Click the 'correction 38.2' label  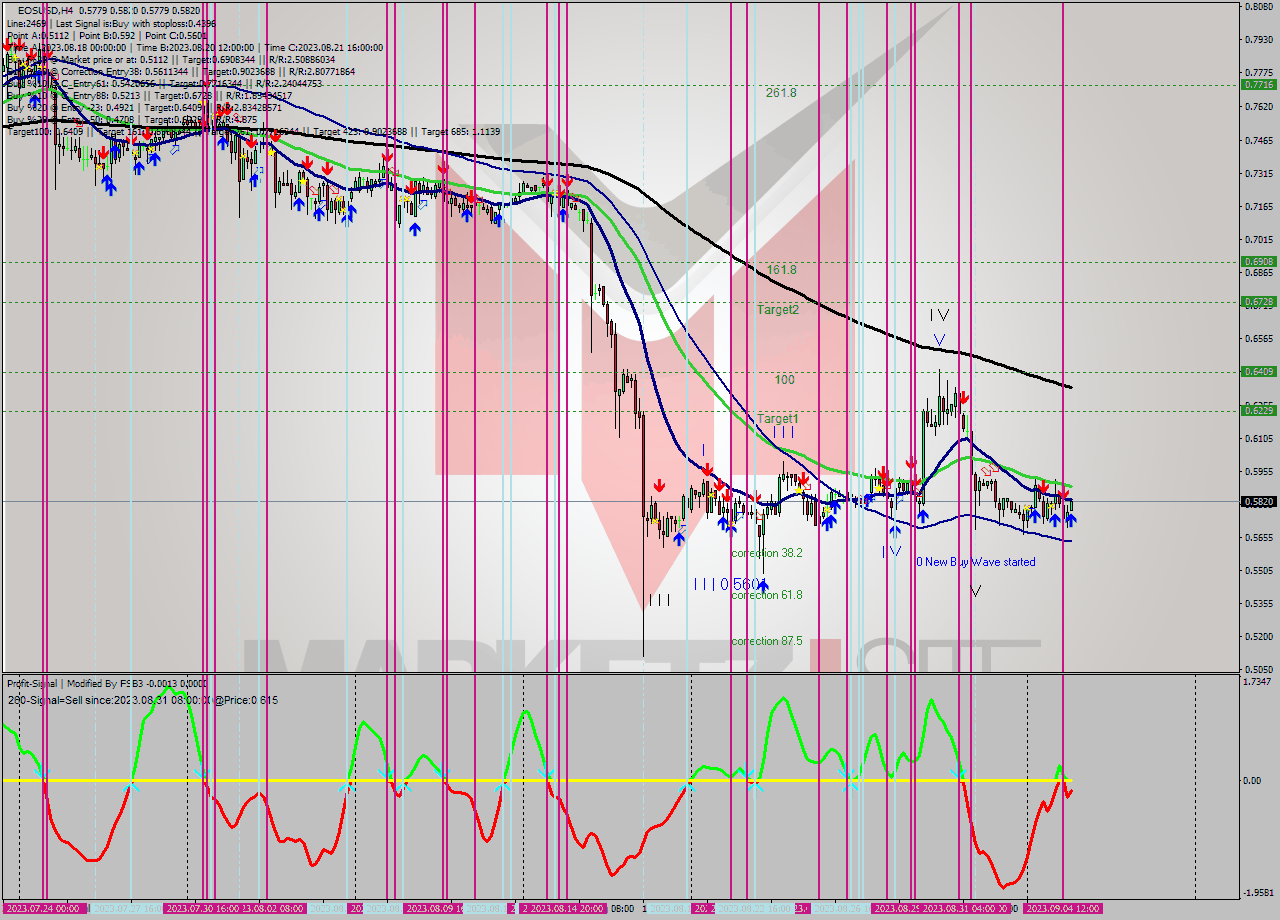[766, 553]
